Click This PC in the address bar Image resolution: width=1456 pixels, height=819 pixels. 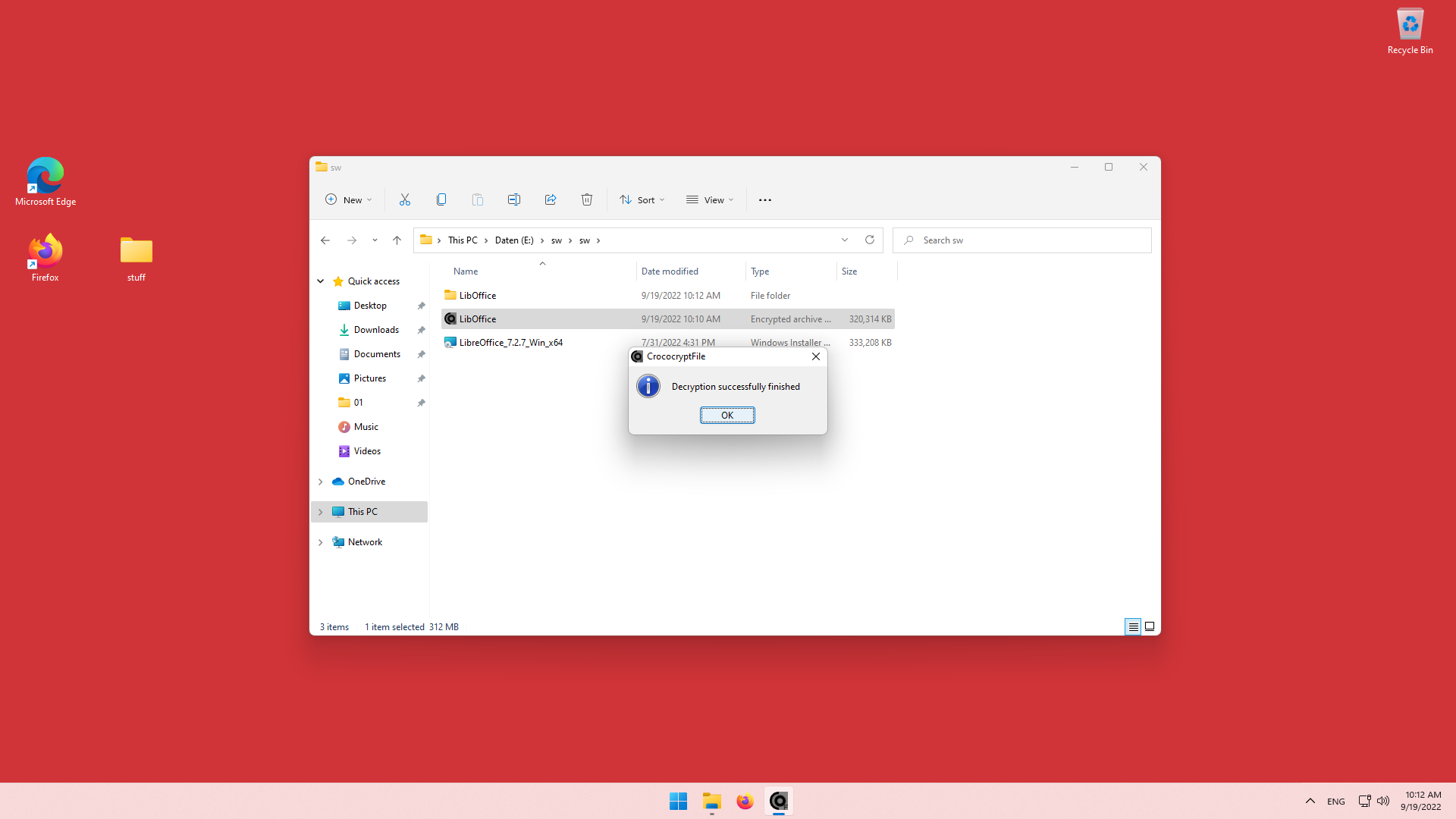(x=463, y=240)
